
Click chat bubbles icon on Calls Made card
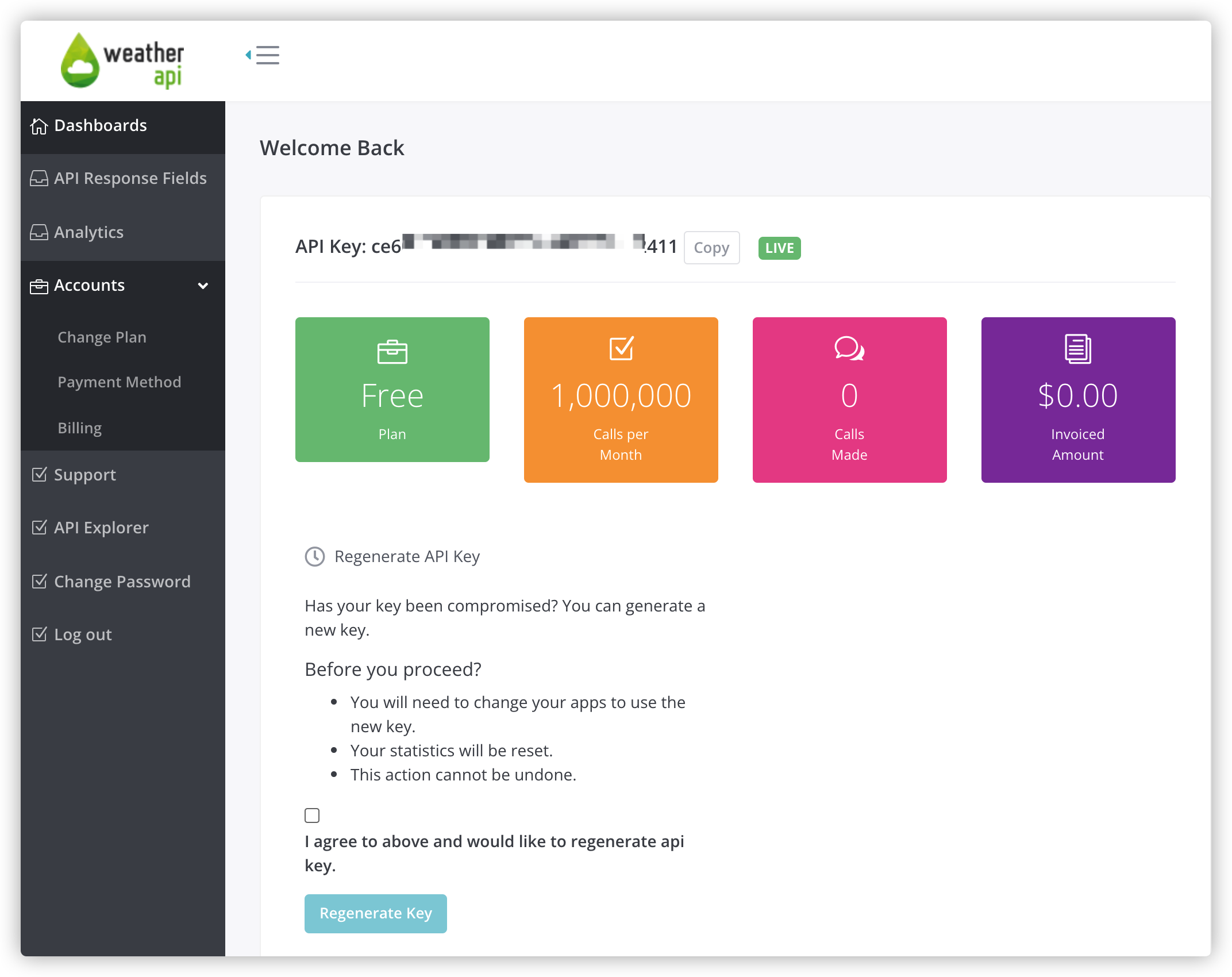pyautogui.click(x=849, y=348)
